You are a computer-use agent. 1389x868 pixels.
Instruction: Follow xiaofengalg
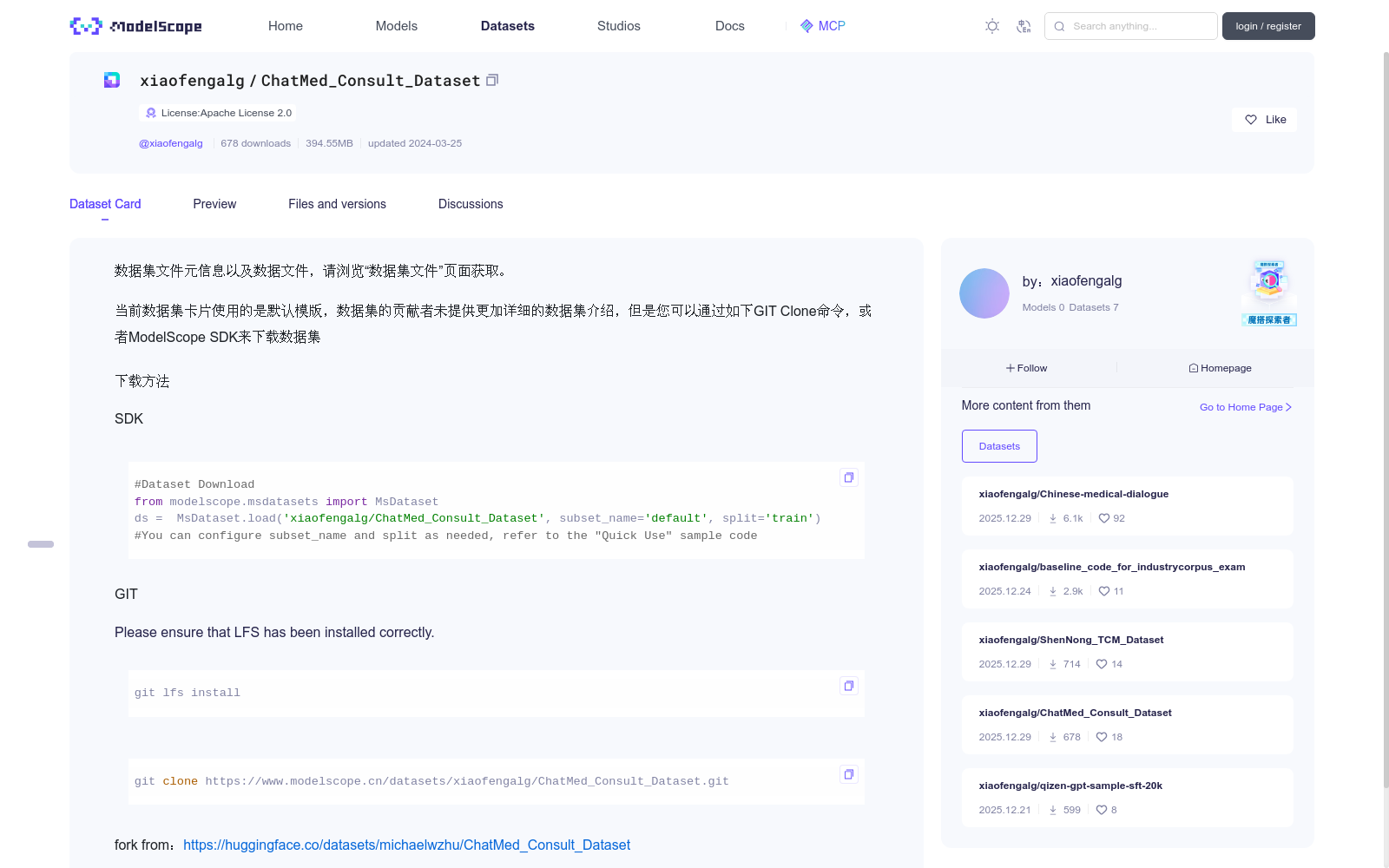pyautogui.click(x=1027, y=368)
